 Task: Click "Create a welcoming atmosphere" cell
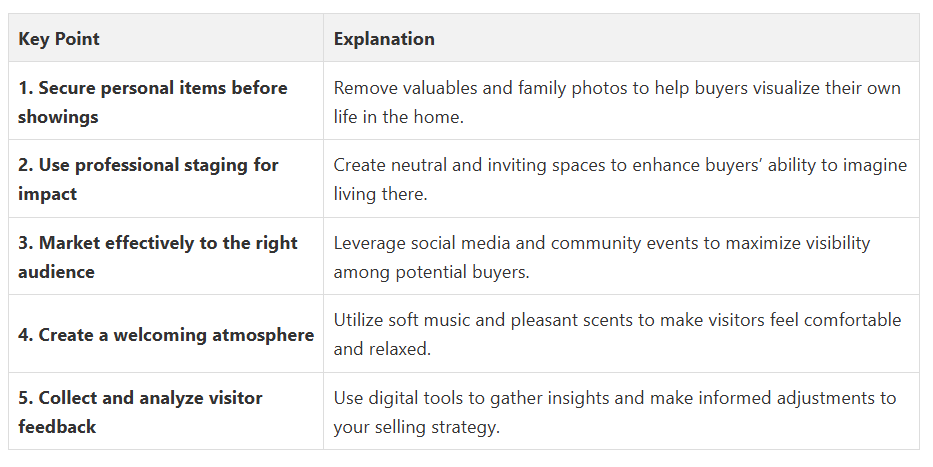pyautogui.click(x=166, y=335)
